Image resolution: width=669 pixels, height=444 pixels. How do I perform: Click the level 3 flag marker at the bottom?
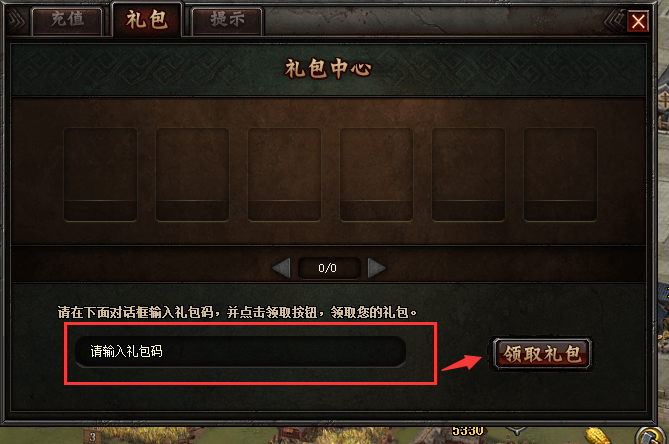(x=93, y=437)
